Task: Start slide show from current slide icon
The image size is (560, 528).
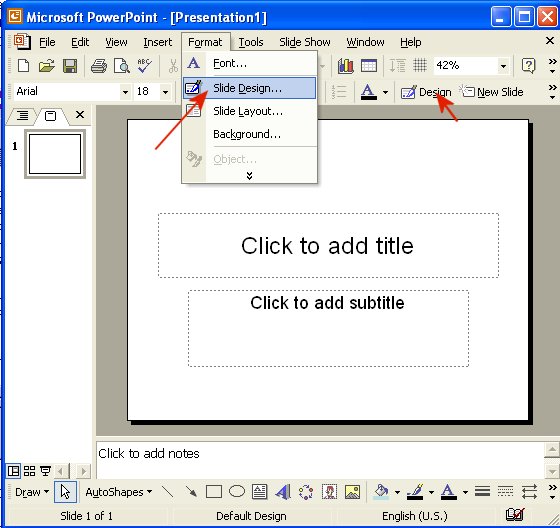Action: tap(45, 471)
